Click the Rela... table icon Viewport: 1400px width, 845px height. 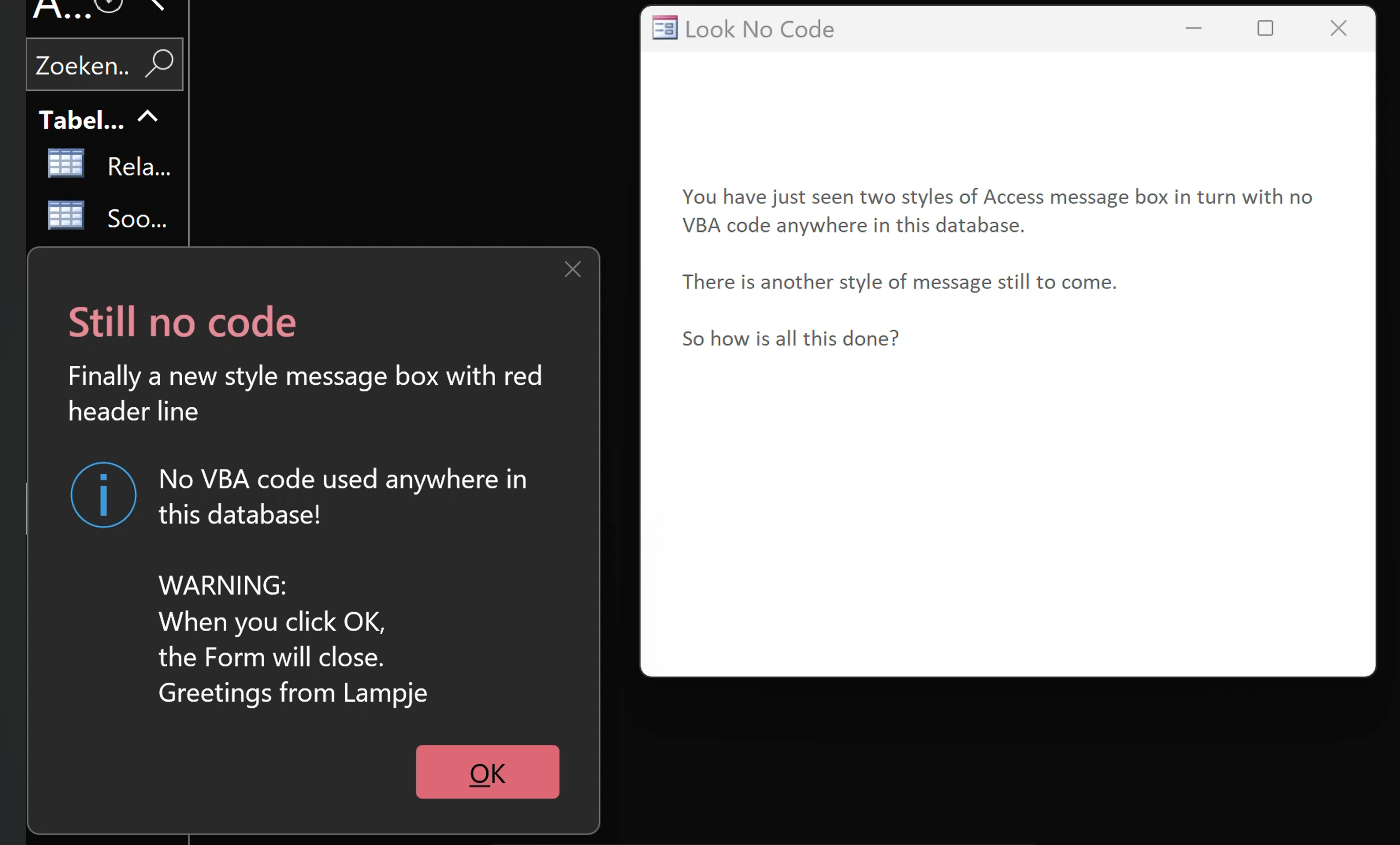pos(66,164)
